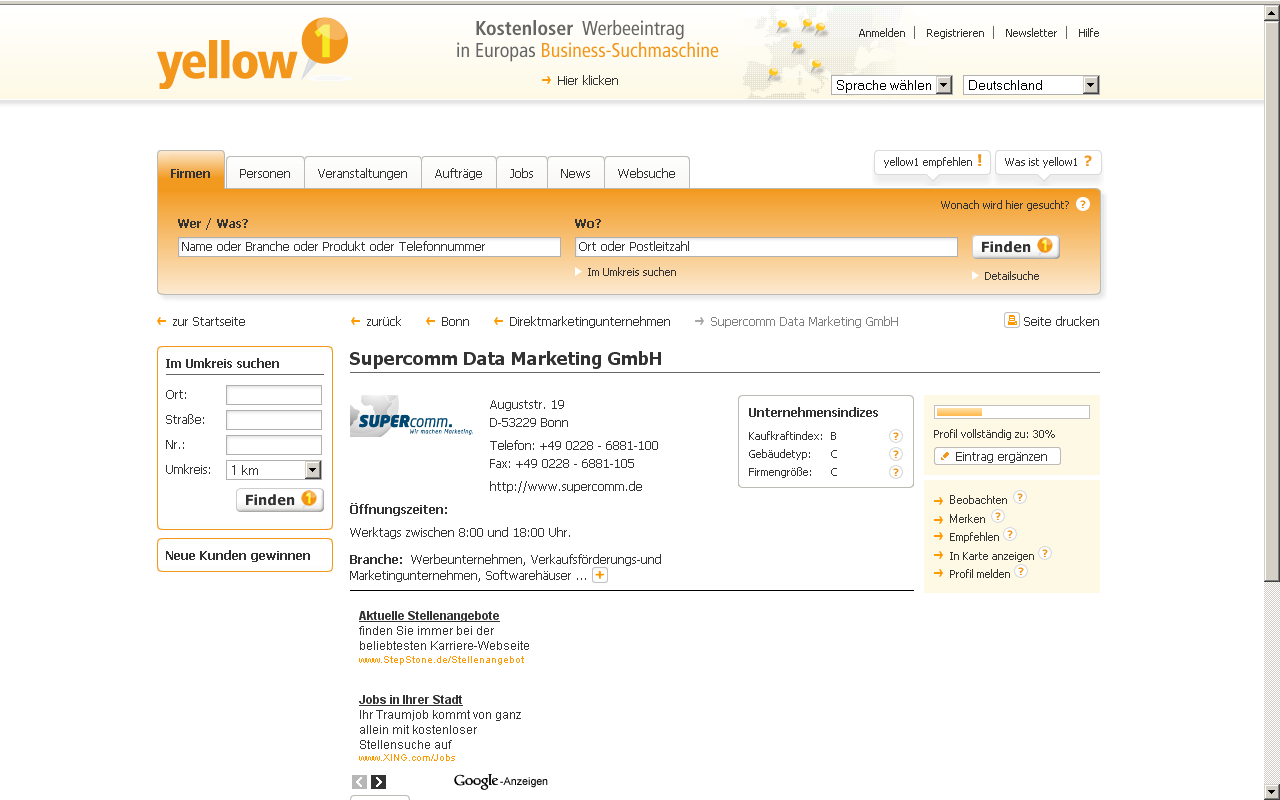The height and width of the screenshot is (800, 1280).
Task: Click the orange Finden search button
Action: click(x=1016, y=247)
